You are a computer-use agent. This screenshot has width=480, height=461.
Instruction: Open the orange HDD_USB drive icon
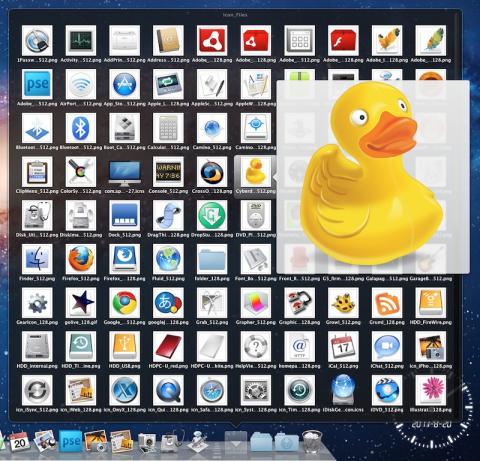point(125,347)
